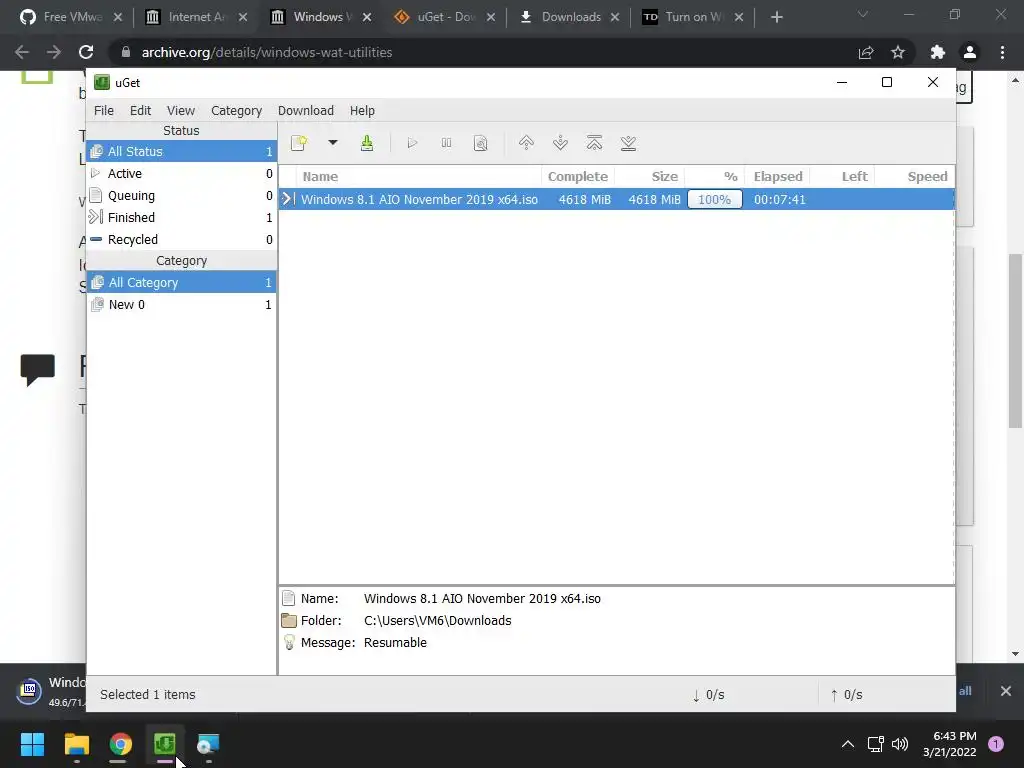Screen dimensions: 1024x768
Task: Go back in the Chrome browser
Action: pos(22,52)
